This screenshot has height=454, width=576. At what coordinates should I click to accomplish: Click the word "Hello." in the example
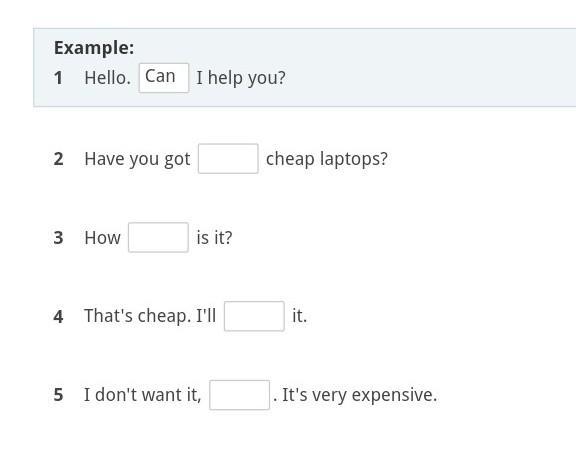[x=107, y=78]
